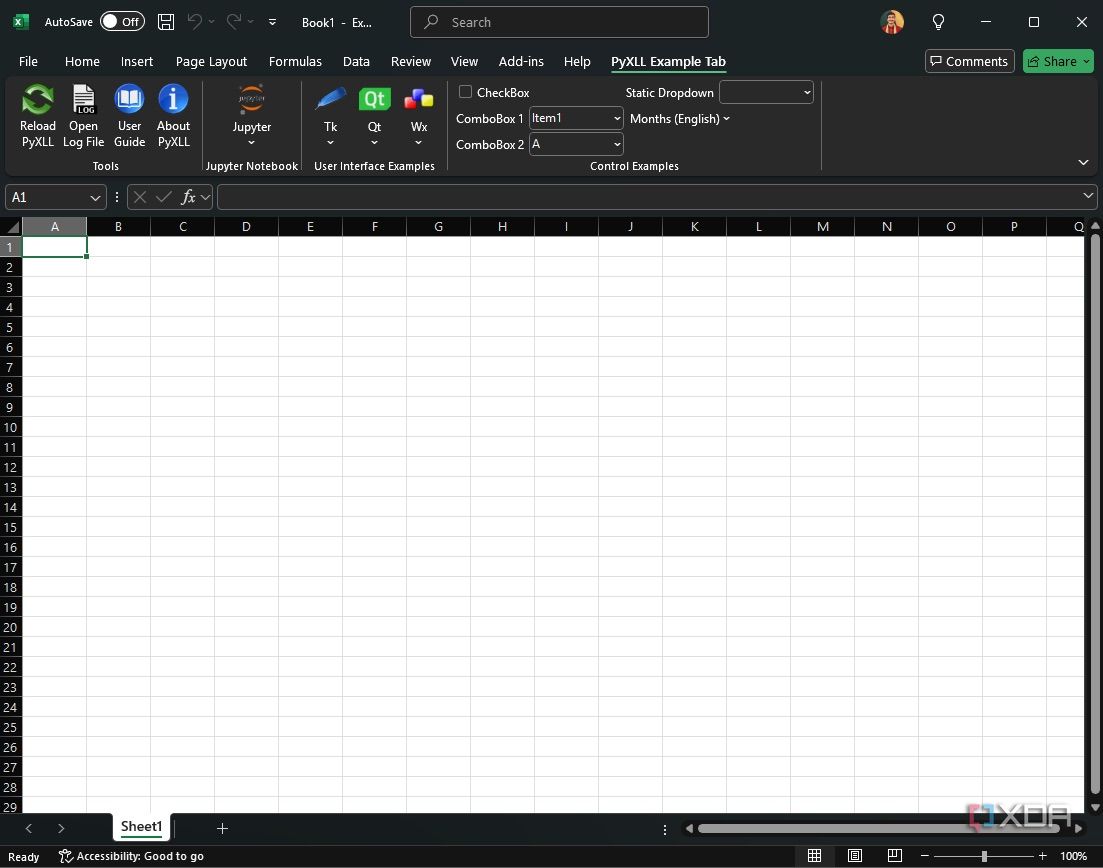Click the zoom in plus icon

pyautogui.click(x=1043, y=856)
